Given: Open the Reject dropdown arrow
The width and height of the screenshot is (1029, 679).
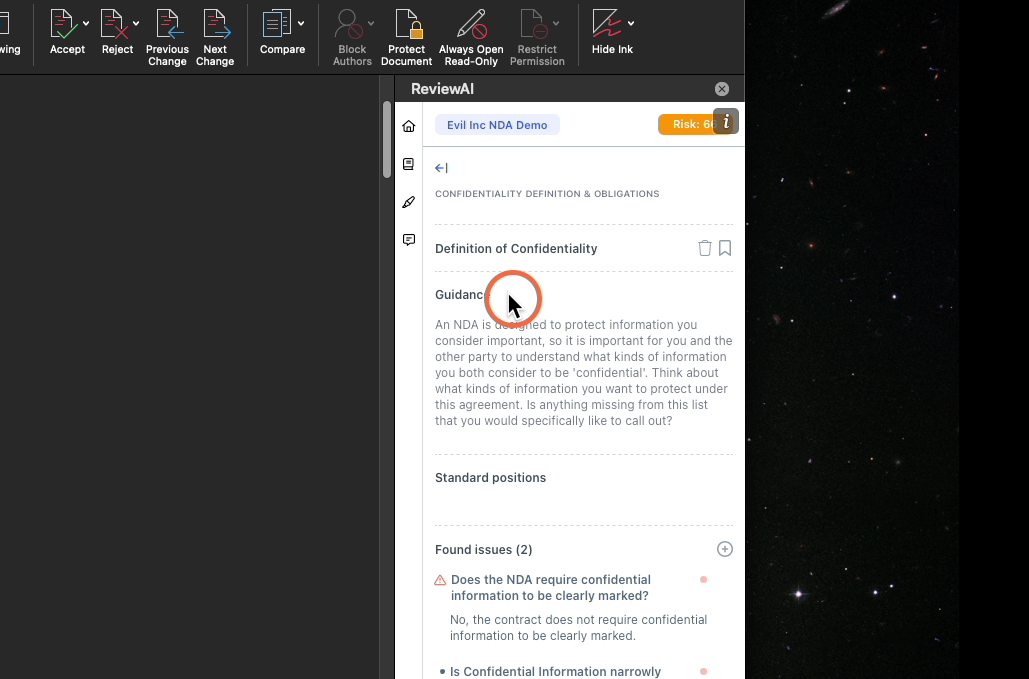Looking at the screenshot, I should coord(136,24).
